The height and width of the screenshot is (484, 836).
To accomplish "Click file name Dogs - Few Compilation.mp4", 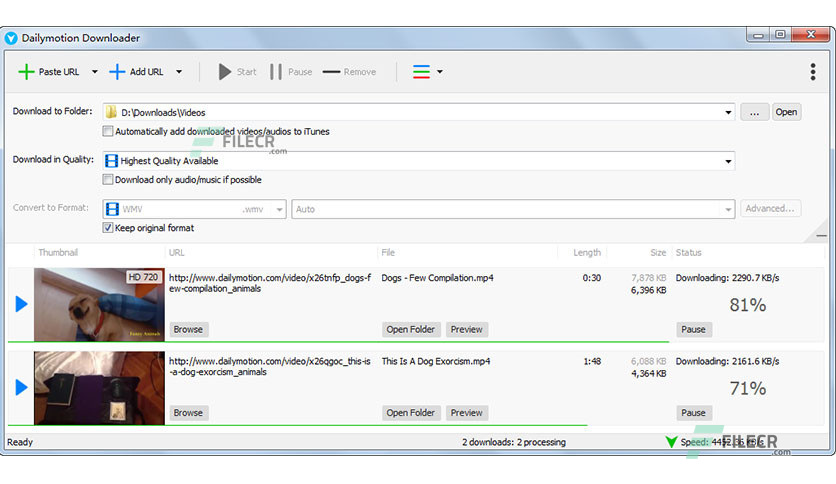I will coord(437,278).
